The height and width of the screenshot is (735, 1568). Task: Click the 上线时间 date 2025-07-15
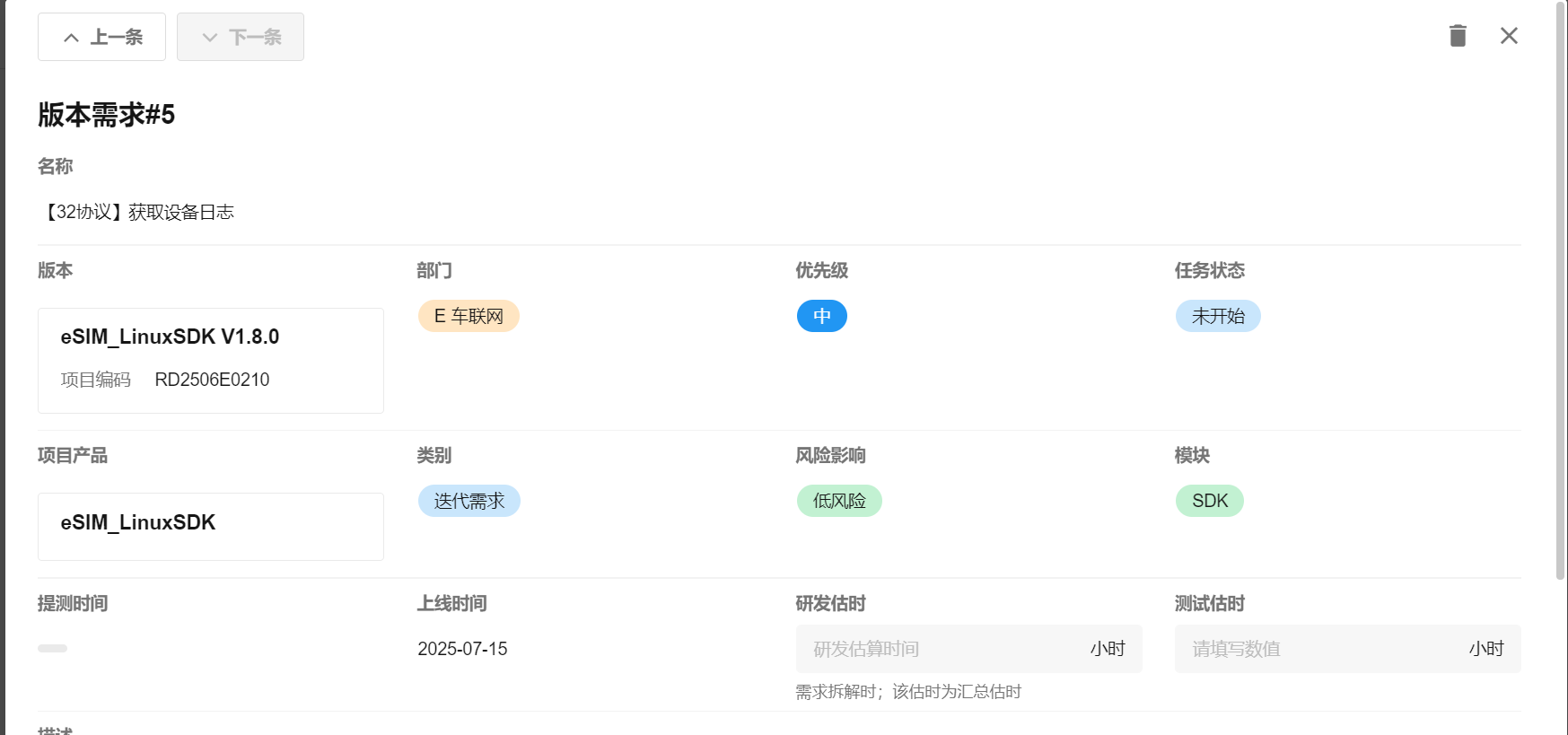[x=462, y=649]
